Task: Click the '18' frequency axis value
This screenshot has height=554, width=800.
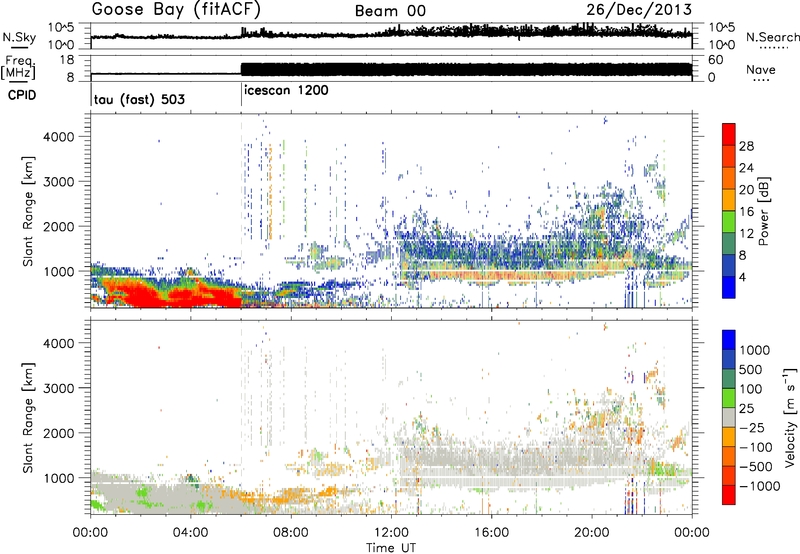Action: click(x=66, y=60)
